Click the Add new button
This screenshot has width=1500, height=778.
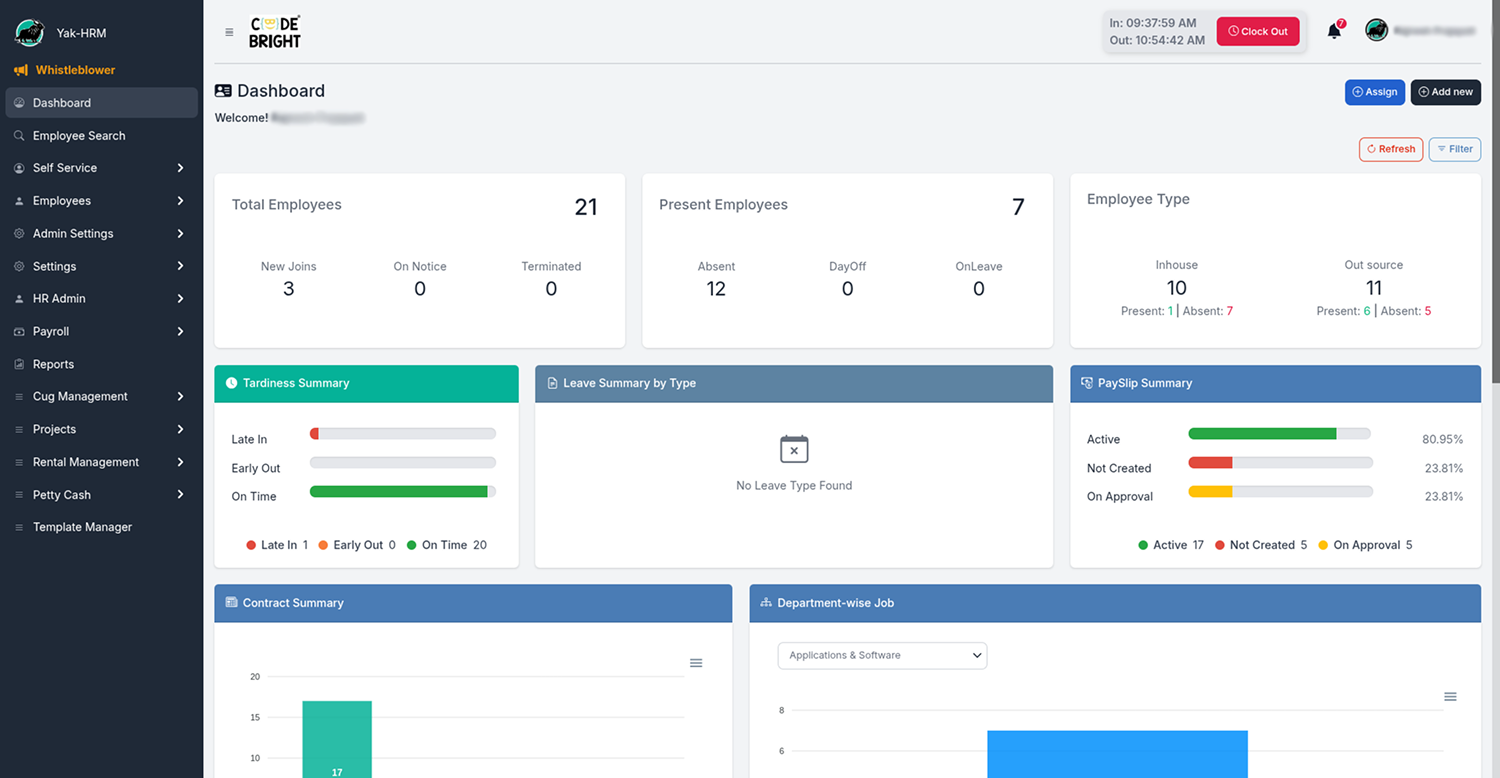coord(1445,92)
